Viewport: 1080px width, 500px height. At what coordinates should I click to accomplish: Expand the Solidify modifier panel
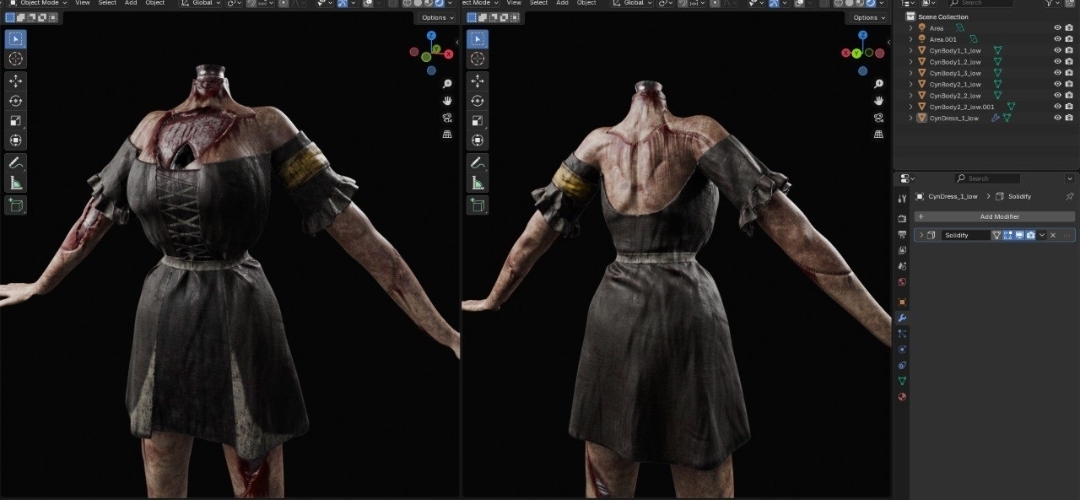click(921, 235)
